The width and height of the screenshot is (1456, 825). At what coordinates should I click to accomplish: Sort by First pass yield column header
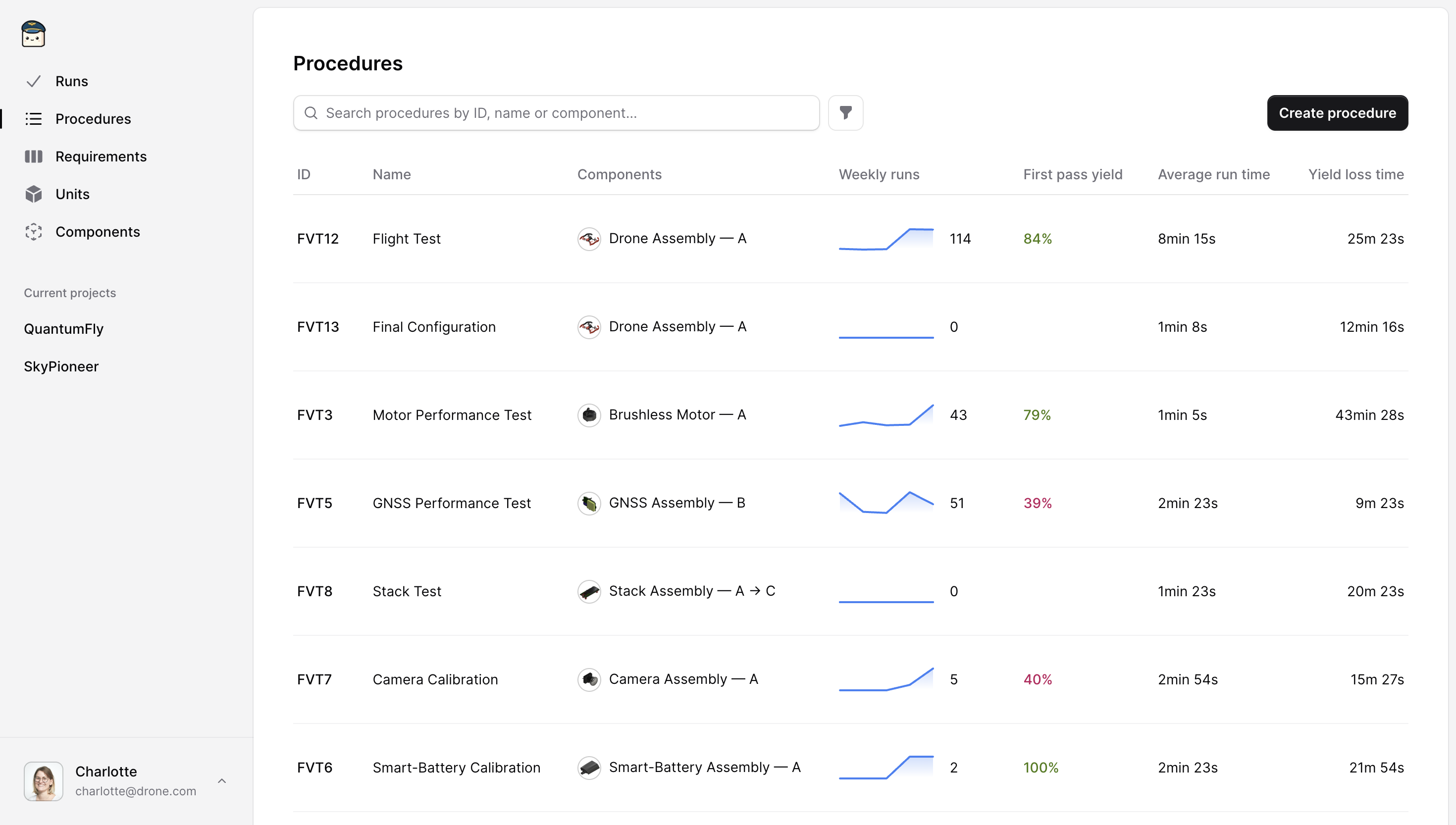click(1072, 174)
